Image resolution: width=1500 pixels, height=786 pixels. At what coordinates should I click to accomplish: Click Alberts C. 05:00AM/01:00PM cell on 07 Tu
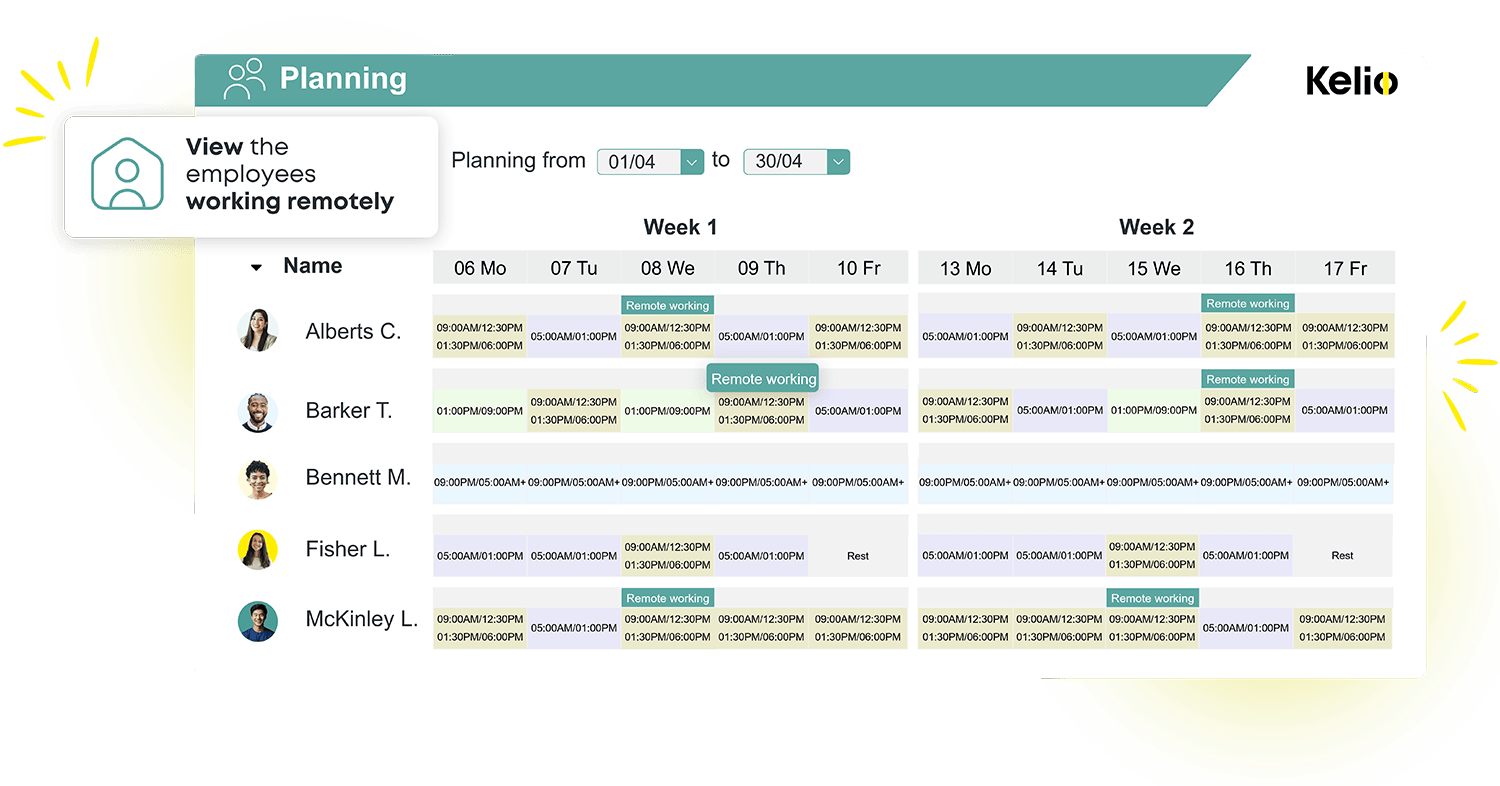point(574,336)
